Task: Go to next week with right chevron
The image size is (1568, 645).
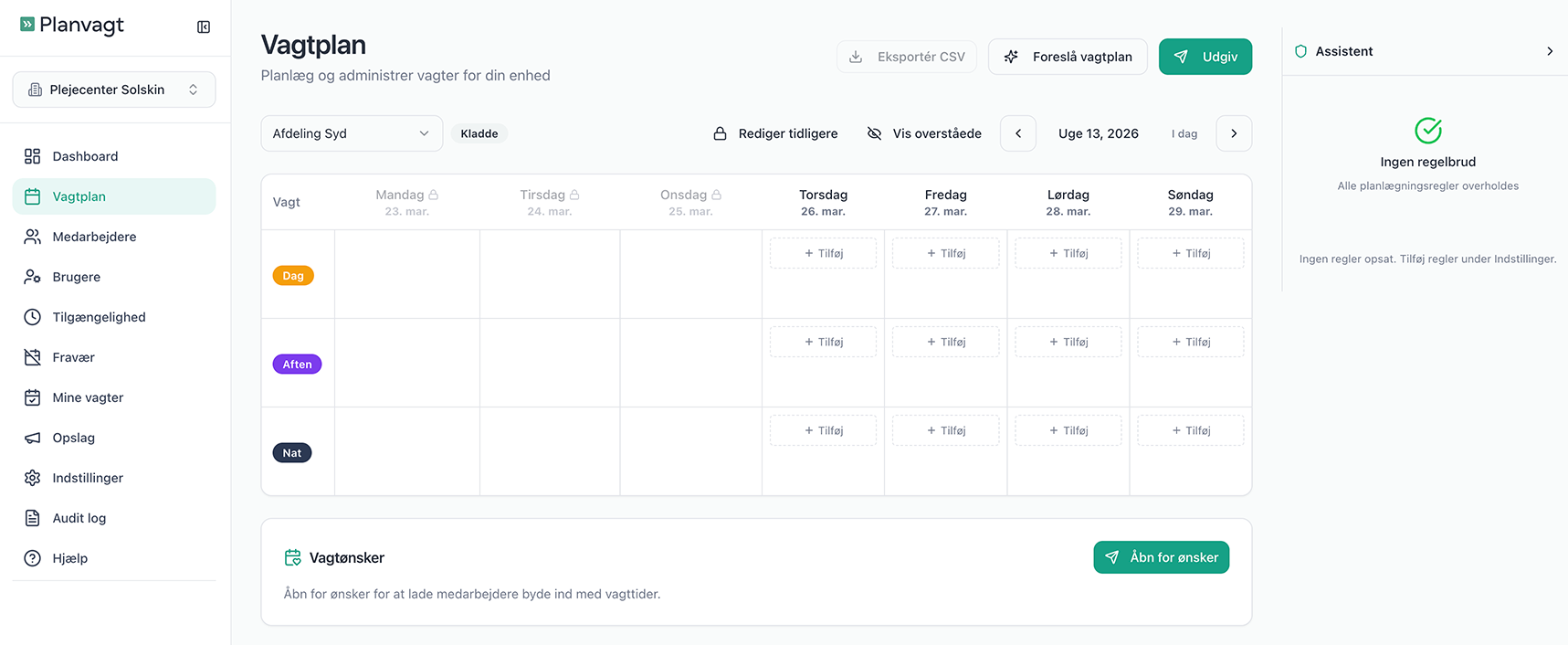Action: [1234, 133]
